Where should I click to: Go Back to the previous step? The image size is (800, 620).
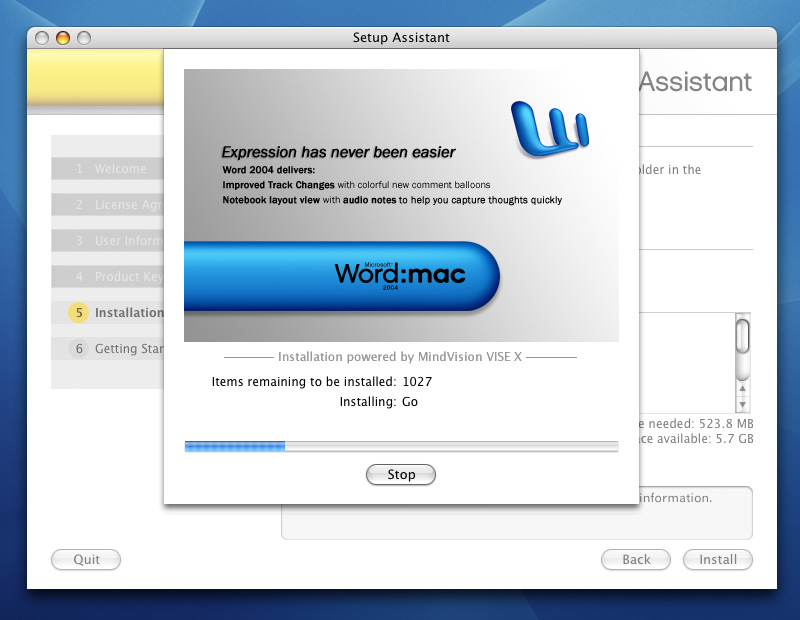(x=636, y=559)
